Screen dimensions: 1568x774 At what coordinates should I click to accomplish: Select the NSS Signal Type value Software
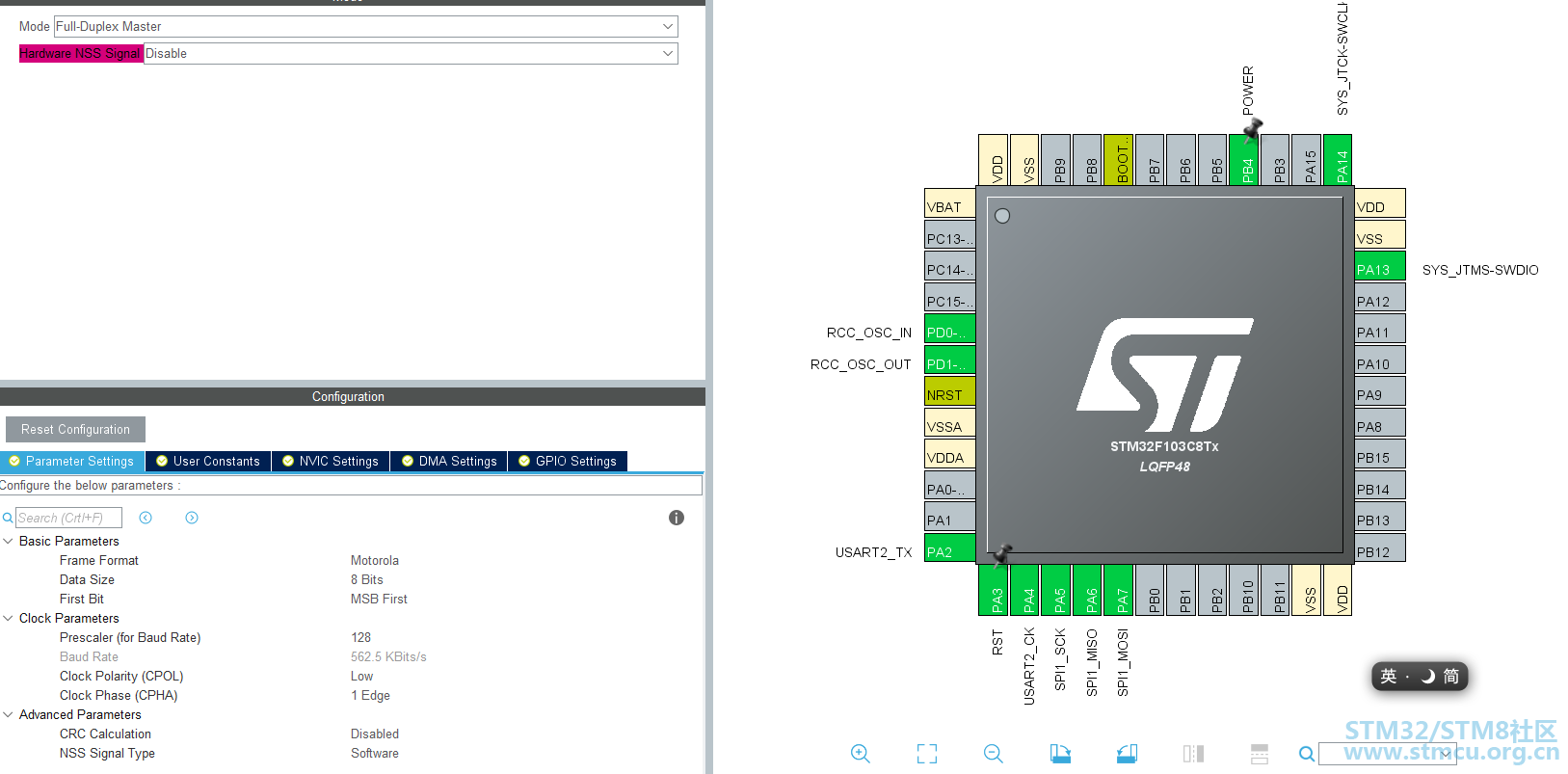(375, 753)
